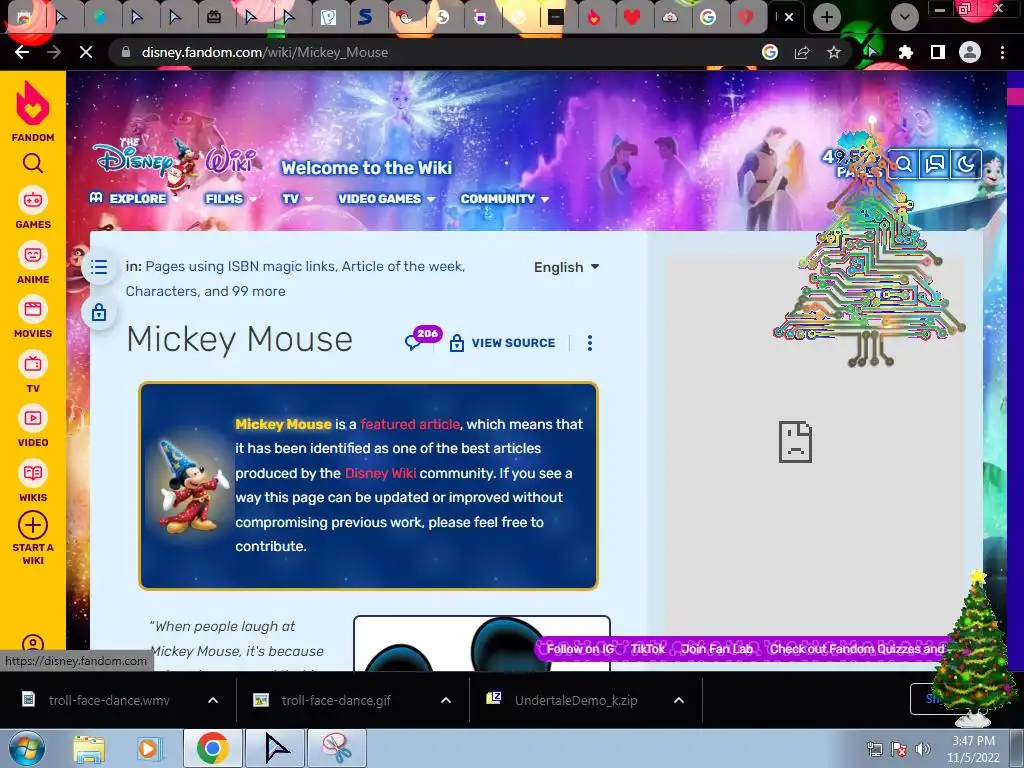This screenshot has height=768, width=1024.
Task: Open a new browser tab
Action: coord(827,17)
